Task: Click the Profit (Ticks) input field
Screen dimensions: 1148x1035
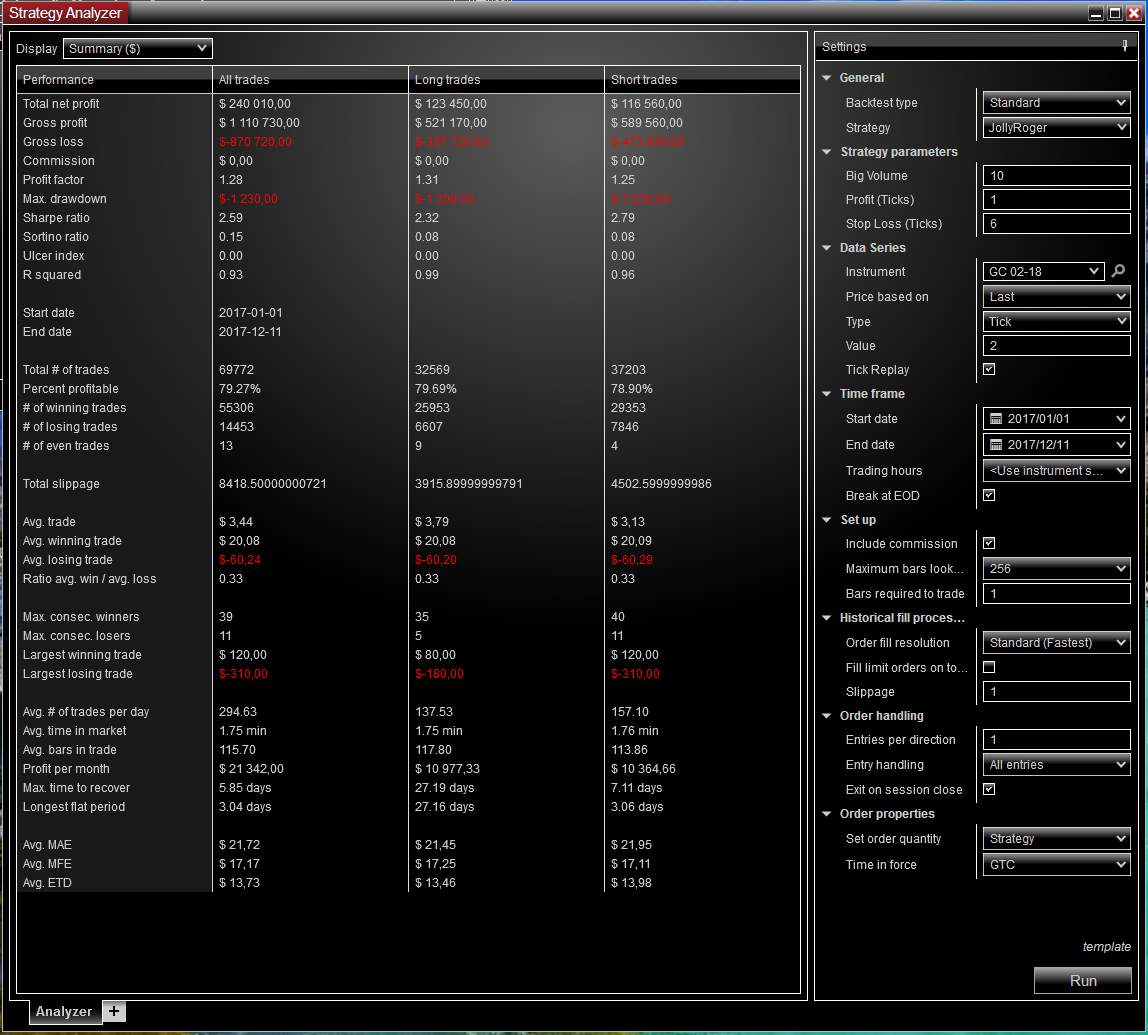Action: point(1056,200)
